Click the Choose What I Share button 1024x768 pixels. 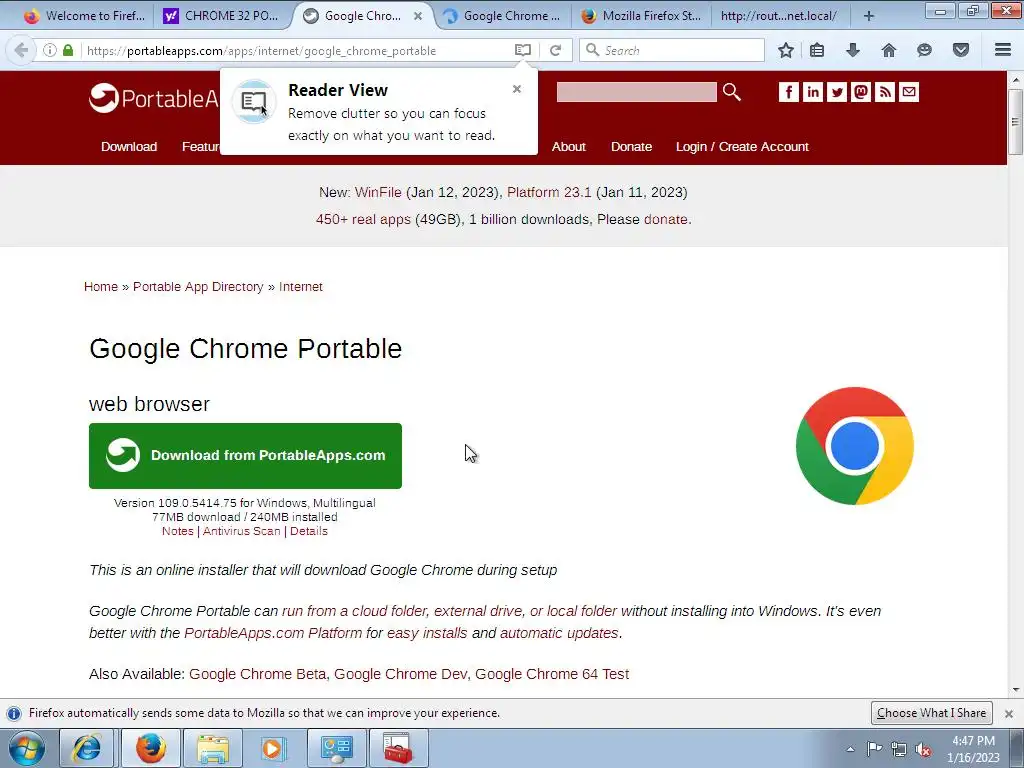[x=931, y=713]
